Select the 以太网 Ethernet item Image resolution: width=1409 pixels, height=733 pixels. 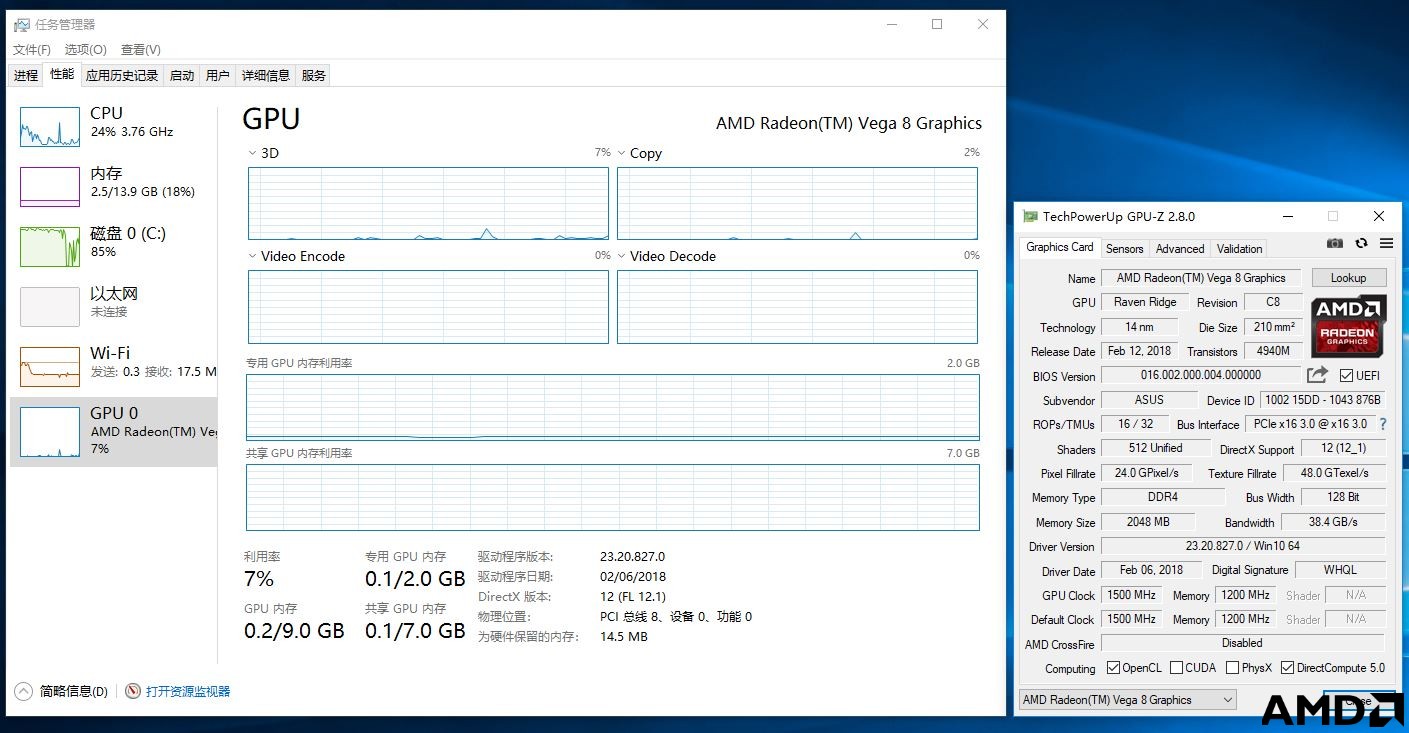coord(113,307)
